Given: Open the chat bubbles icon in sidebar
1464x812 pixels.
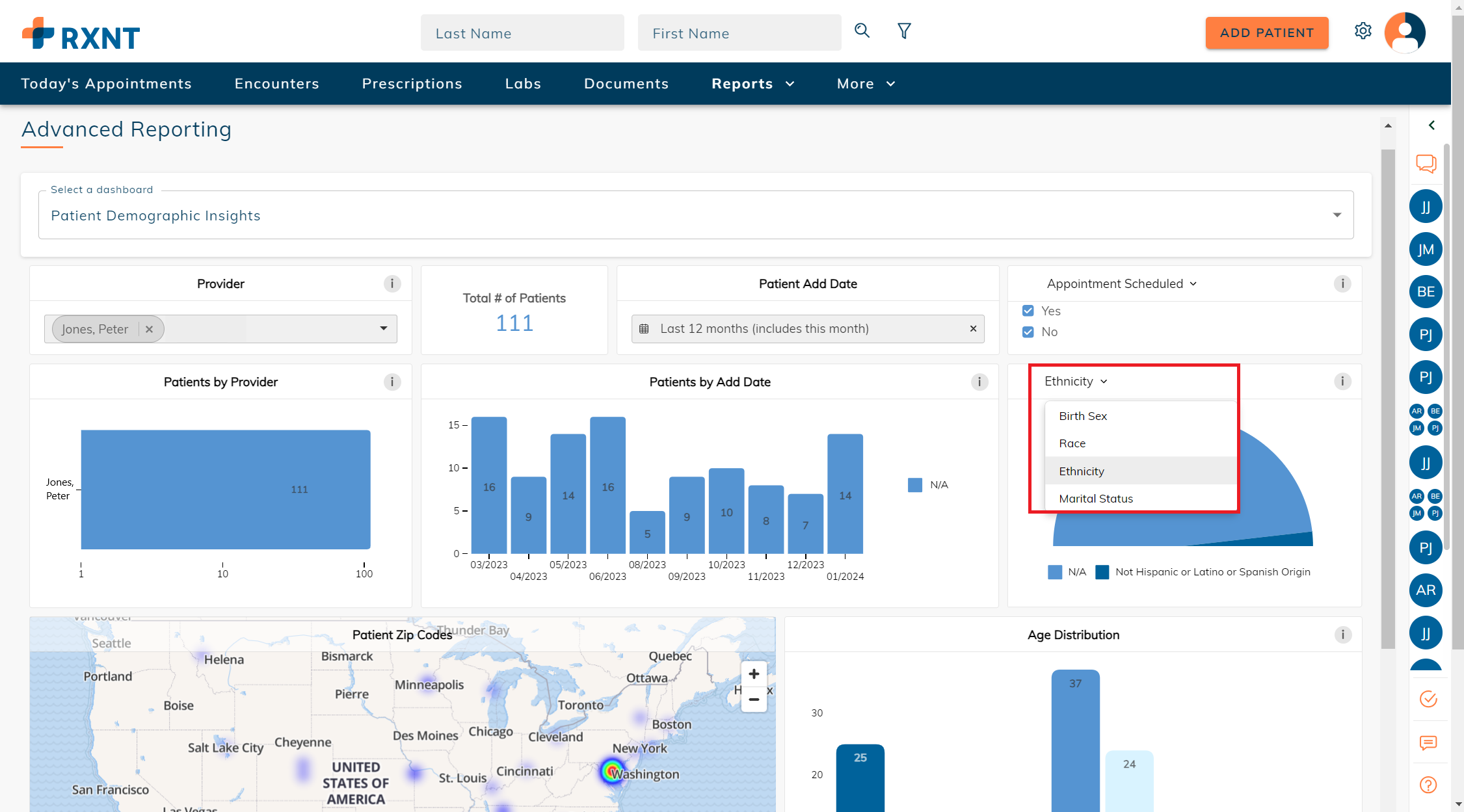Looking at the screenshot, I should pos(1426,163).
